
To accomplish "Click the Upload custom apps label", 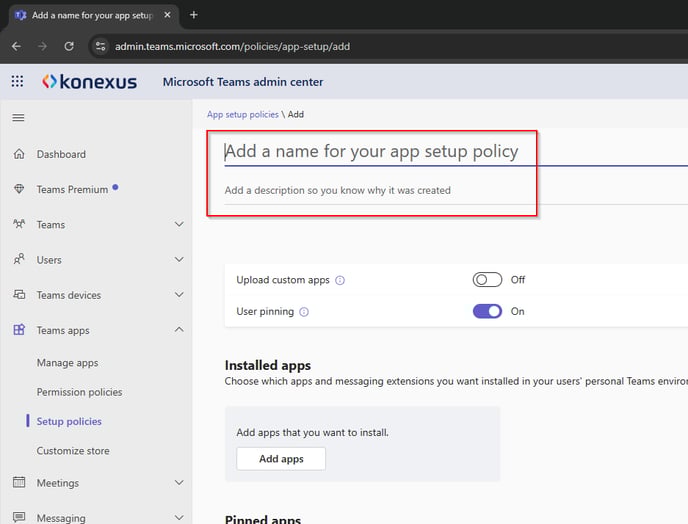I will click(283, 280).
